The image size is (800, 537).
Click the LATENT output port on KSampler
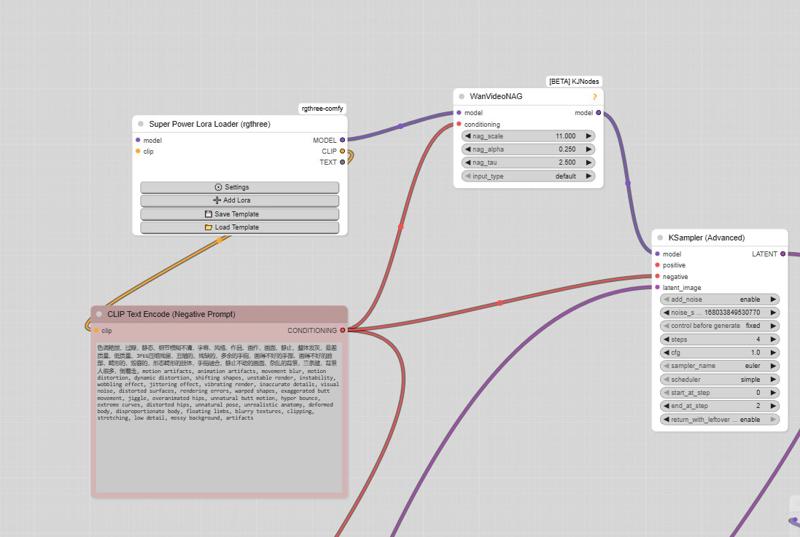click(783, 254)
